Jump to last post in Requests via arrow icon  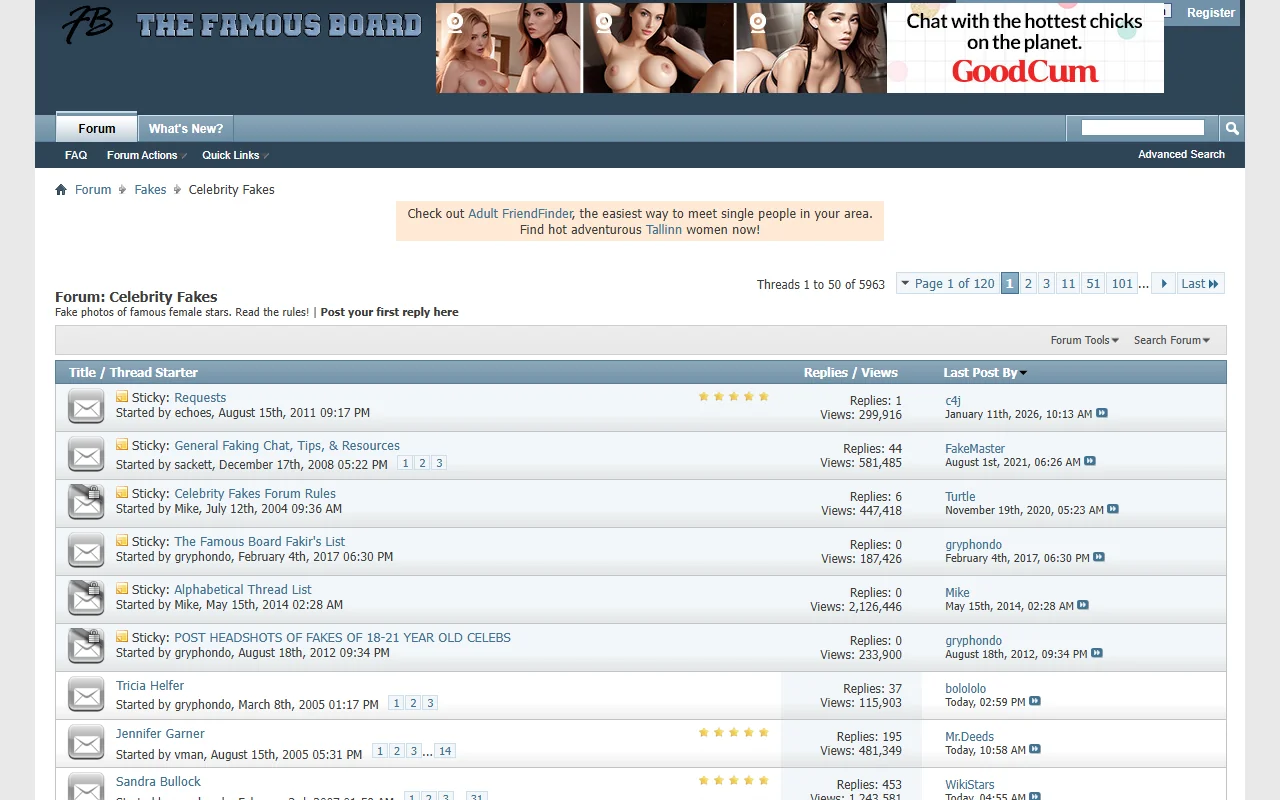coord(1101,414)
